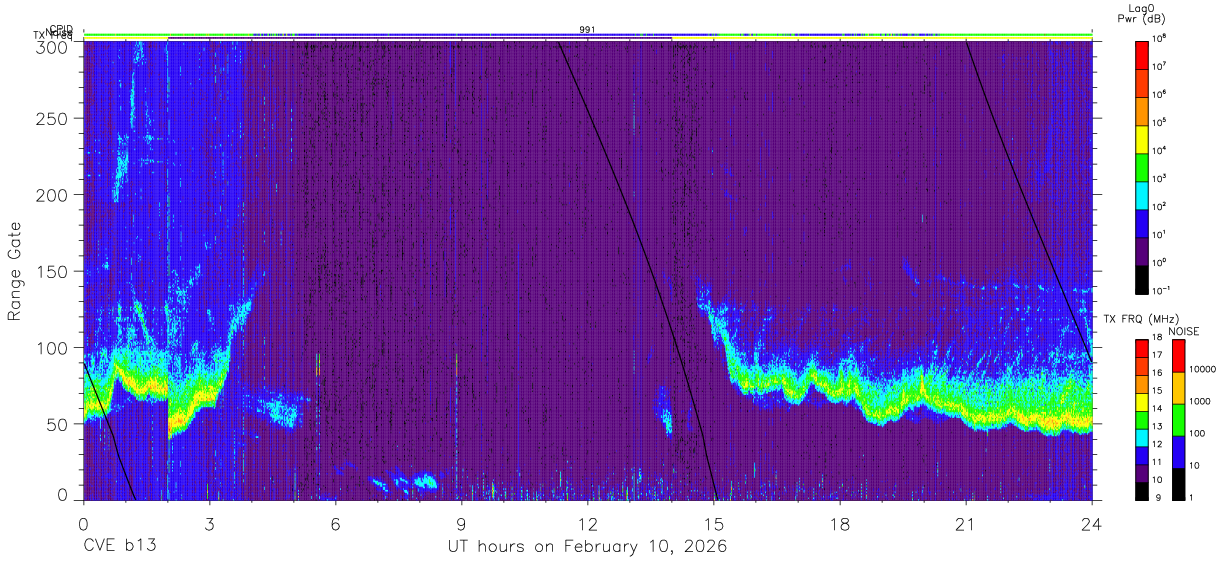Screen dimensions: 1228x567
Task: Click the green swatch of the NOISE colorbar
Action: pyautogui.click(x=1178, y=420)
